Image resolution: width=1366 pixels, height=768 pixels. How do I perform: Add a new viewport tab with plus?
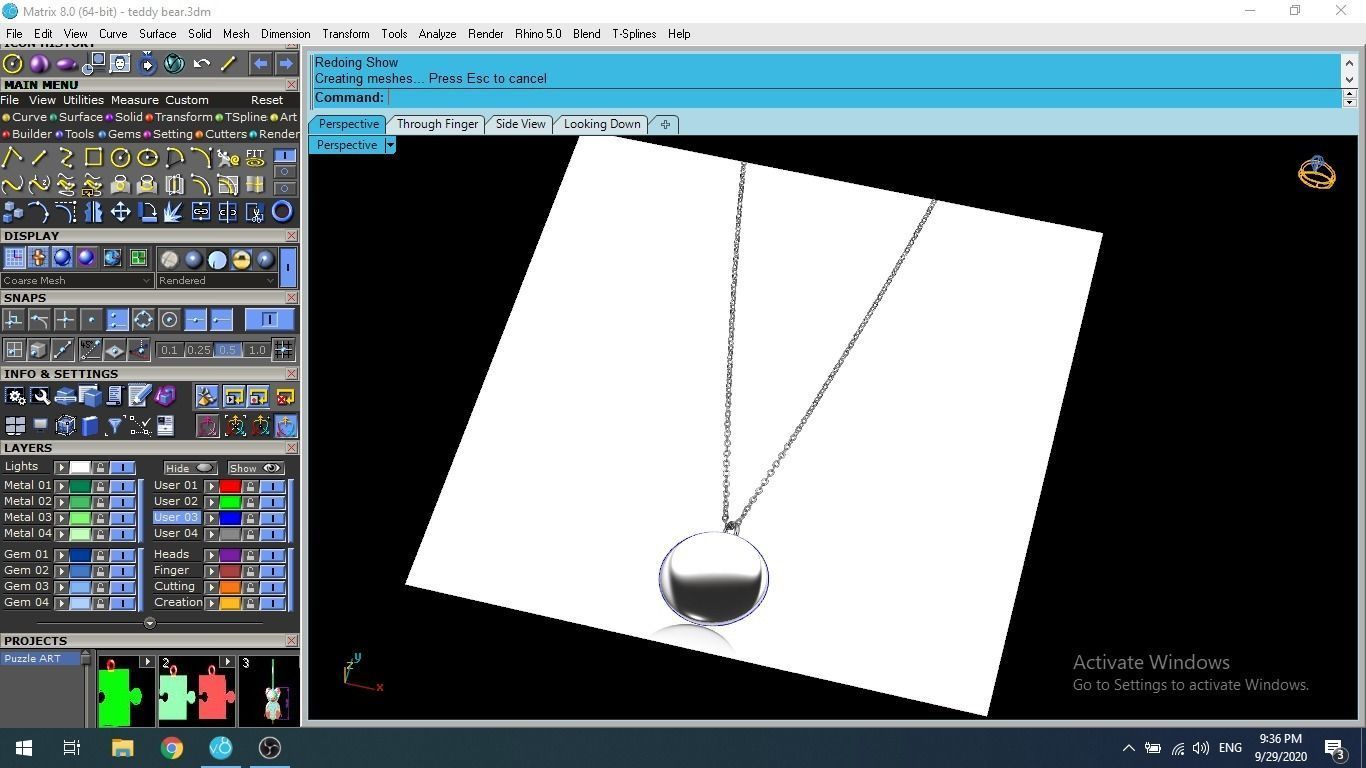[x=665, y=124]
